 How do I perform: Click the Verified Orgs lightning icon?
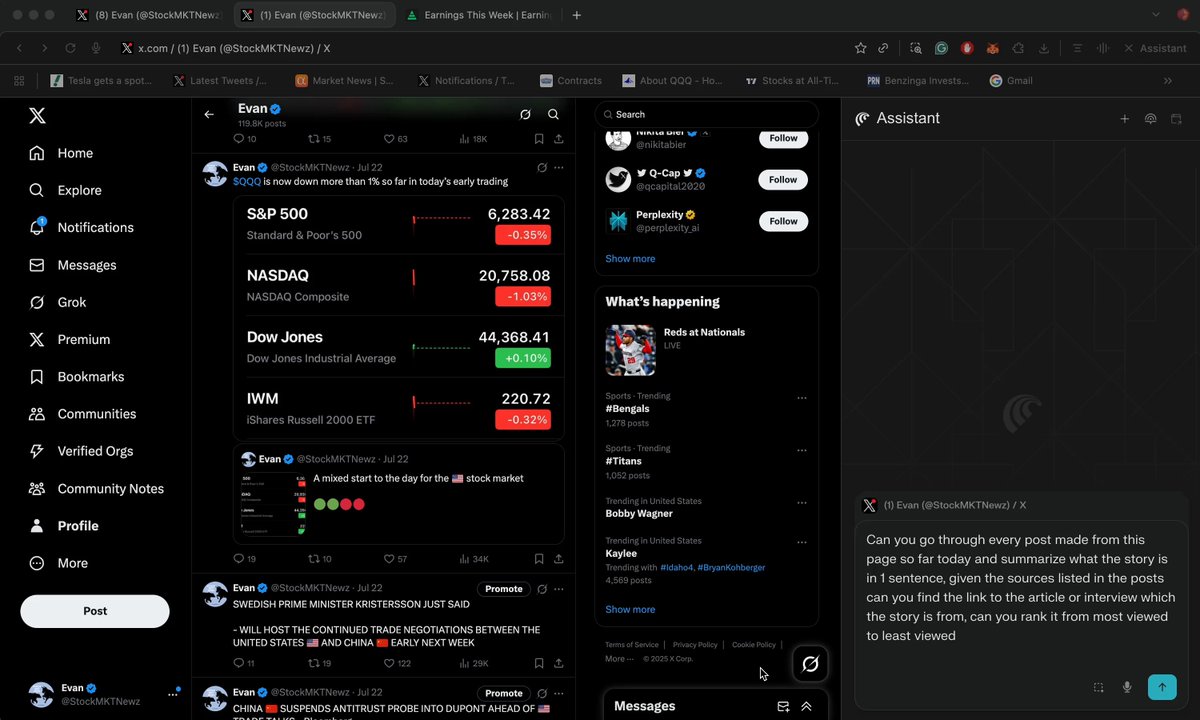point(37,451)
